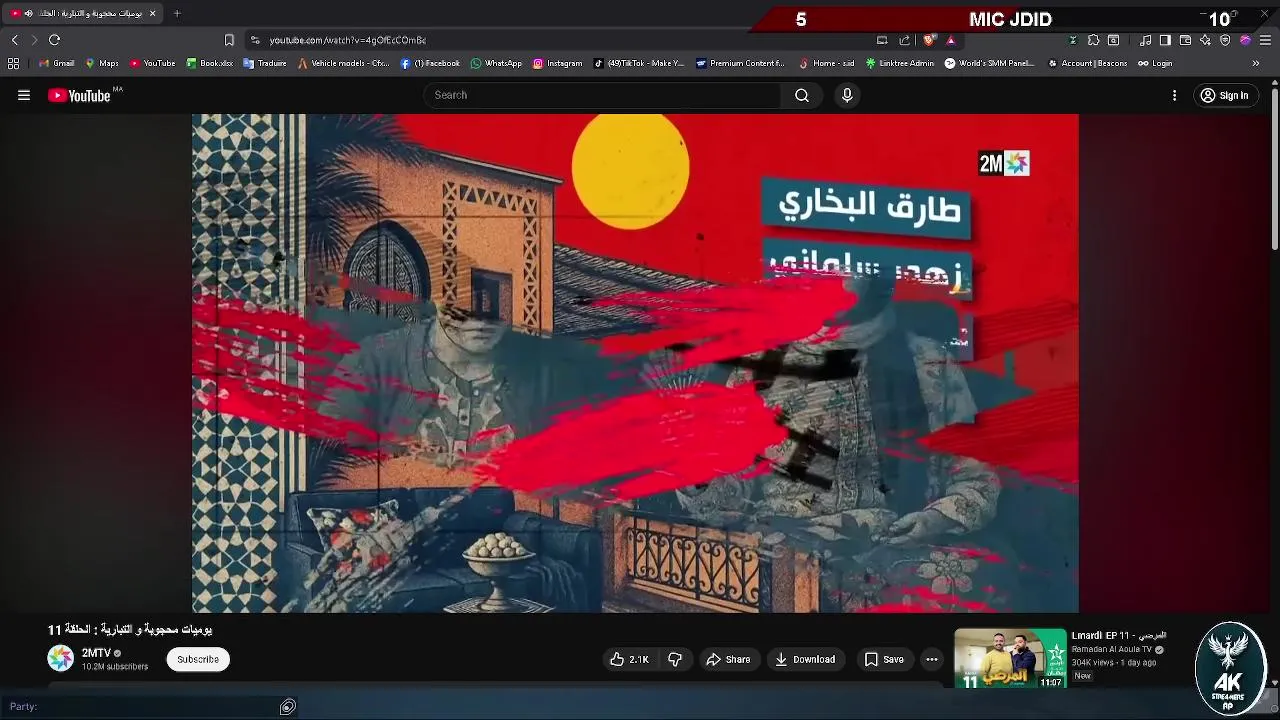The image size is (1280, 720).
Task: Open Lmardi EP 11 suggested video thumbnail
Action: point(1010,658)
